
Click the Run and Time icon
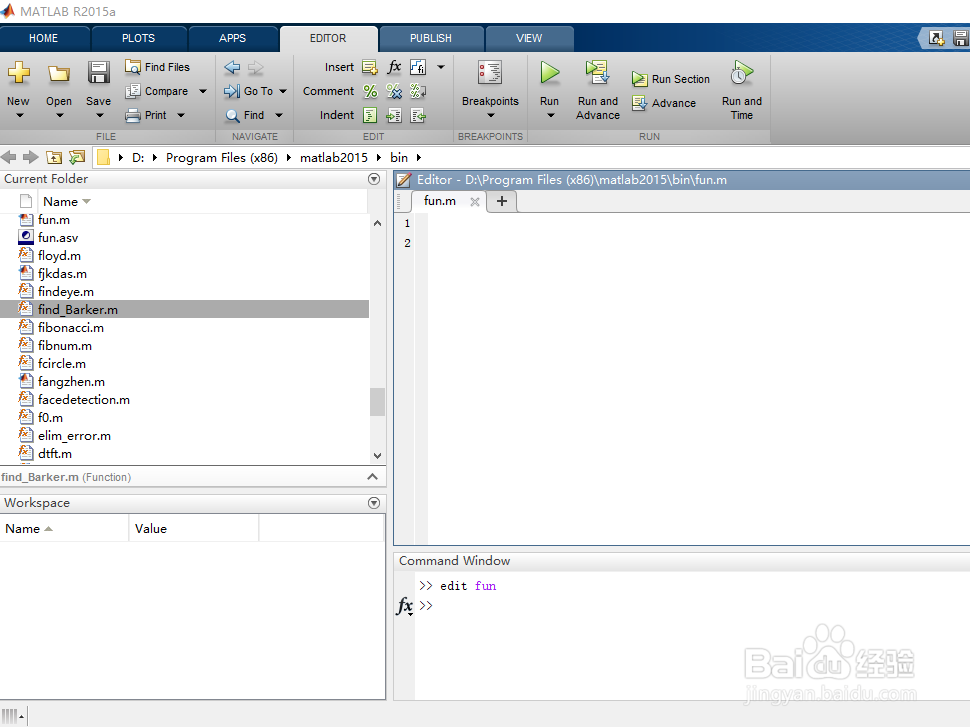pos(742,72)
